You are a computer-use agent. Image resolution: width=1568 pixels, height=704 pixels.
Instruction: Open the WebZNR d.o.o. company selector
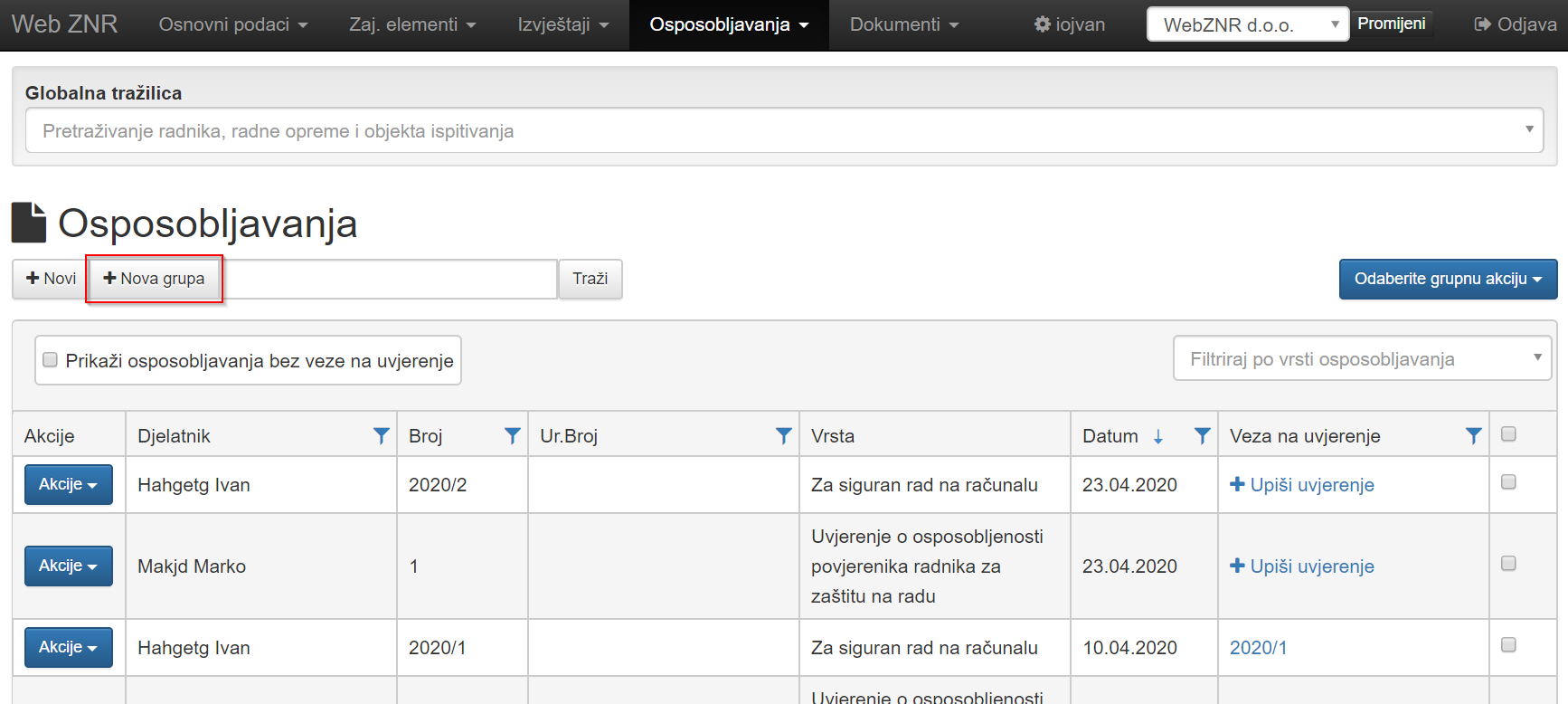[1247, 25]
